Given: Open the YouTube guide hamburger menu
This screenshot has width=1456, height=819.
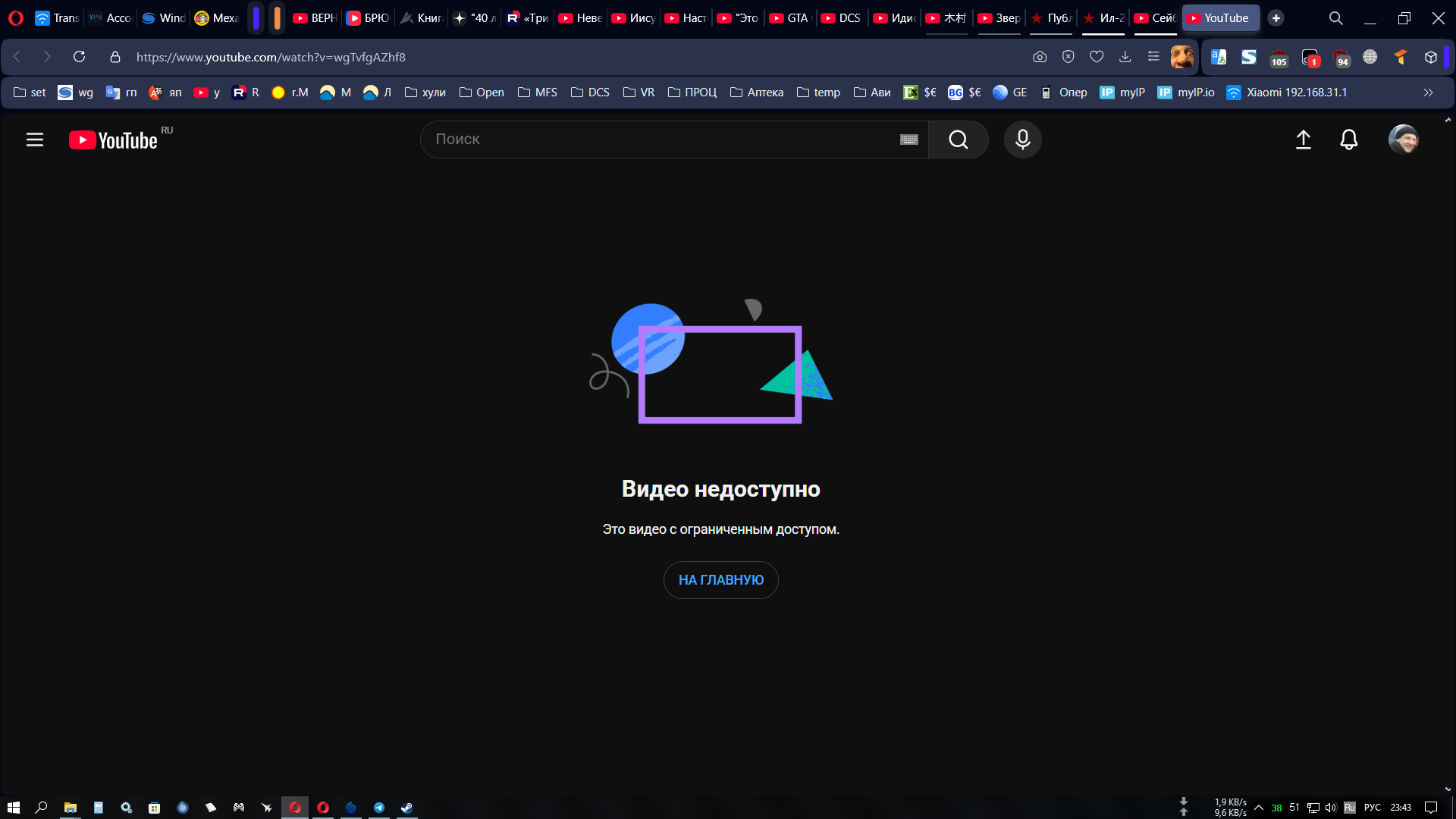Looking at the screenshot, I should coord(35,140).
